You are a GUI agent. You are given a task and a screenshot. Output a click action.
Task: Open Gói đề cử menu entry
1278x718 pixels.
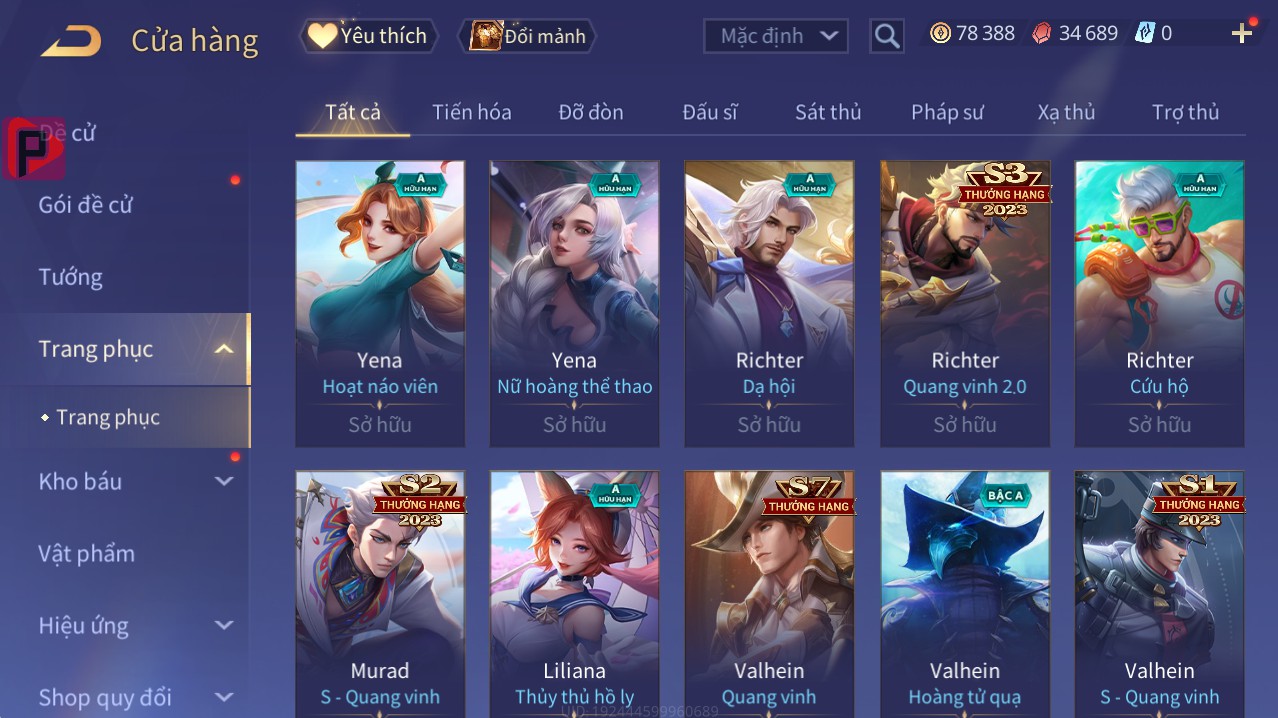click(86, 205)
